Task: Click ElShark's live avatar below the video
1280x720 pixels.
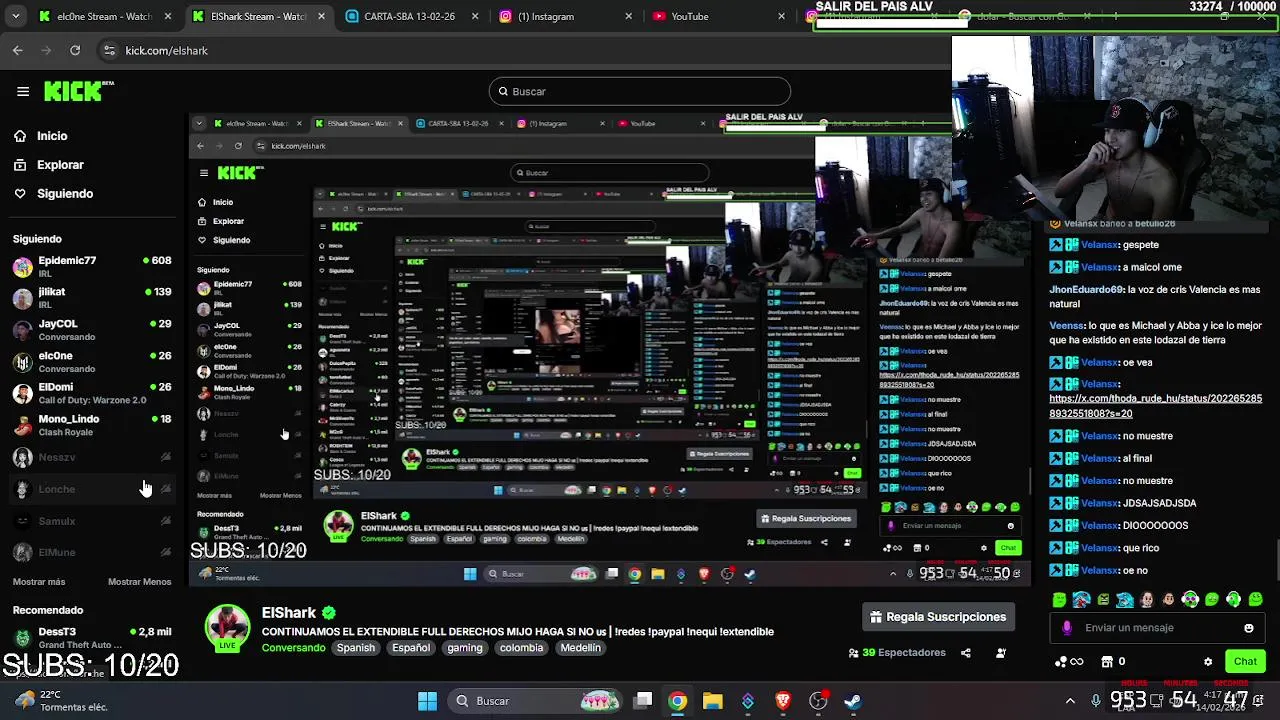Action: (x=228, y=628)
